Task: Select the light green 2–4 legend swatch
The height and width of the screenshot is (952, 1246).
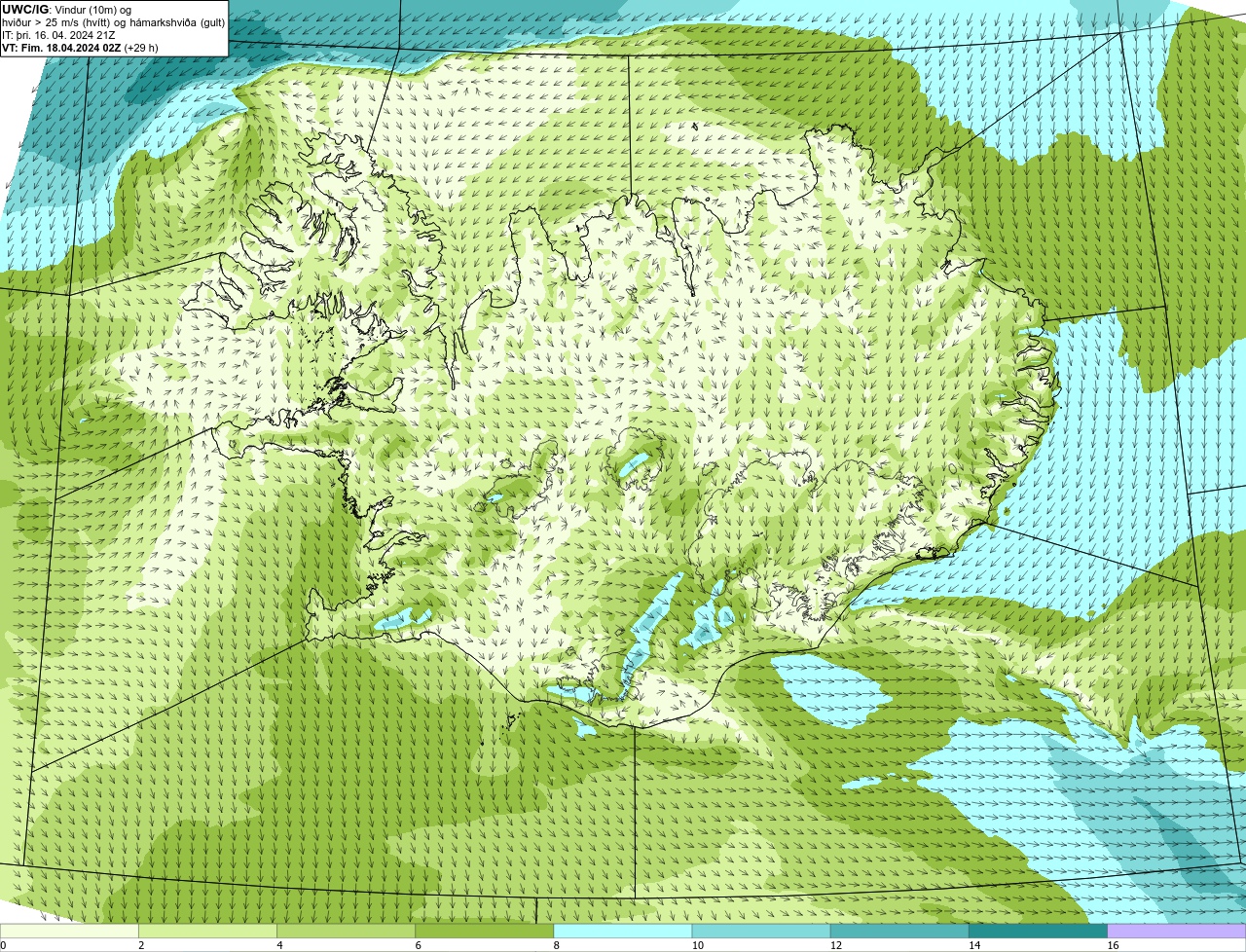Action: click(x=207, y=931)
